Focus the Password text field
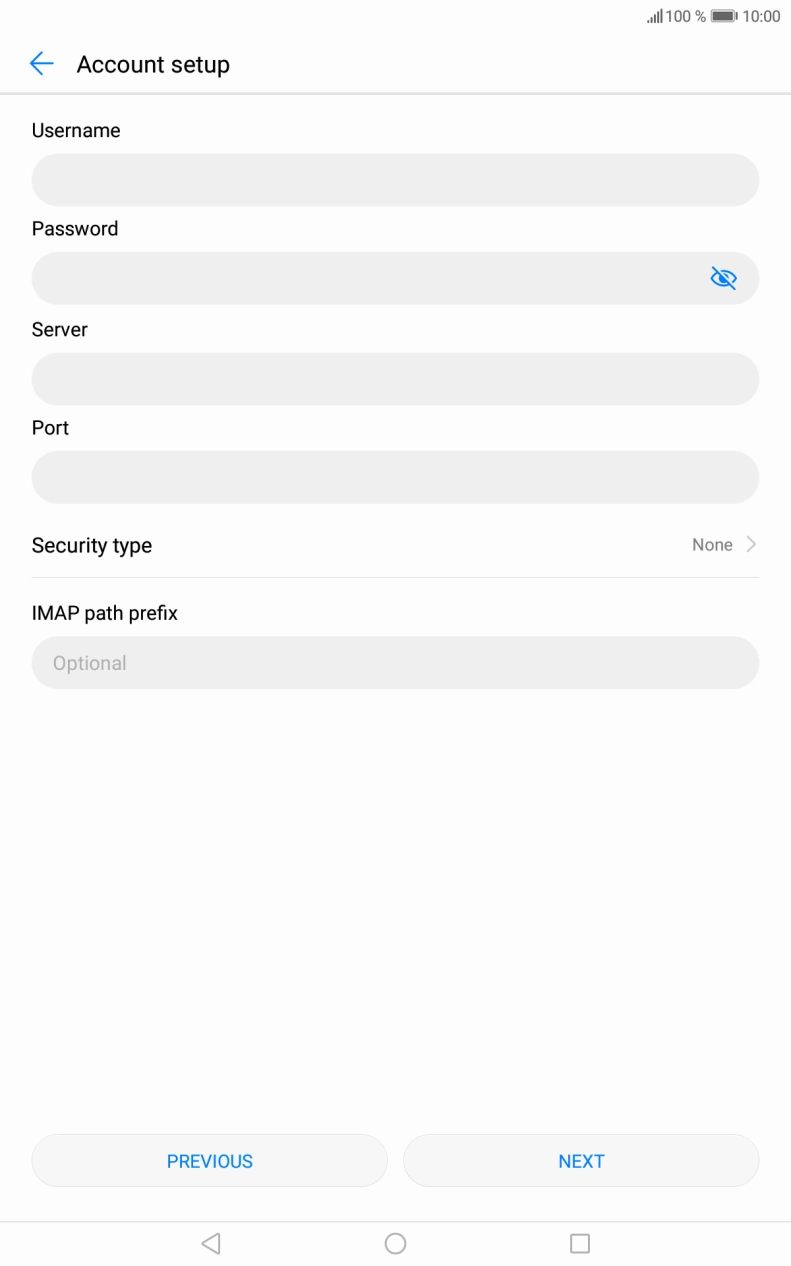Screen dimensions: 791x1266 (365, 278)
